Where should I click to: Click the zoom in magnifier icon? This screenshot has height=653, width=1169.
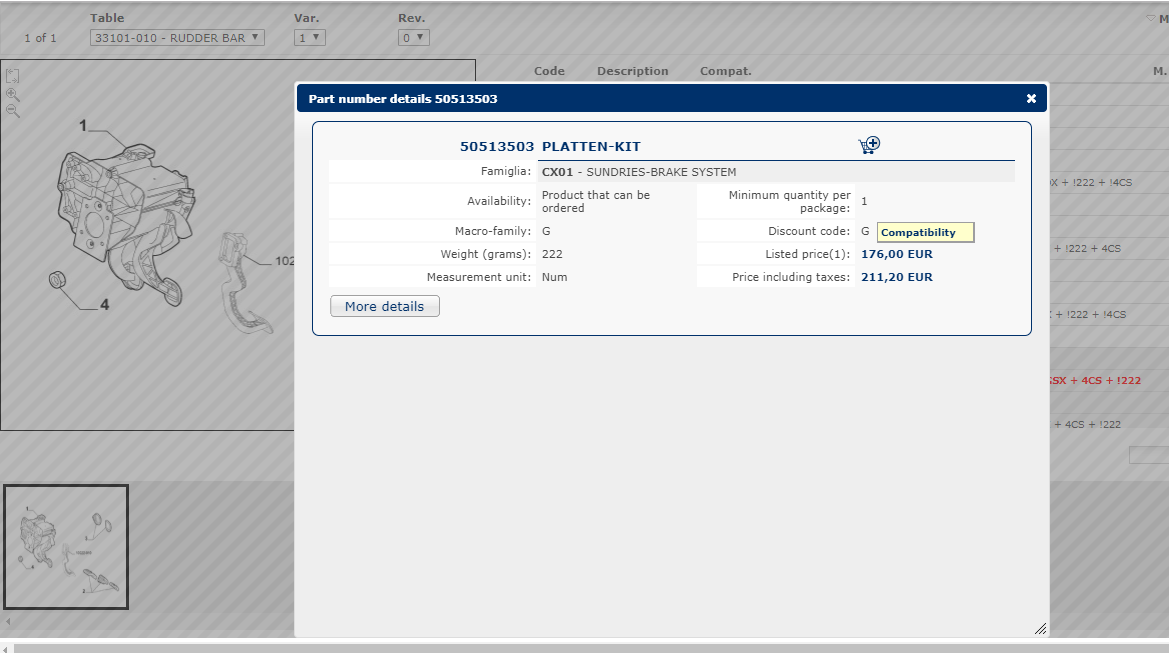pos(13,95)
